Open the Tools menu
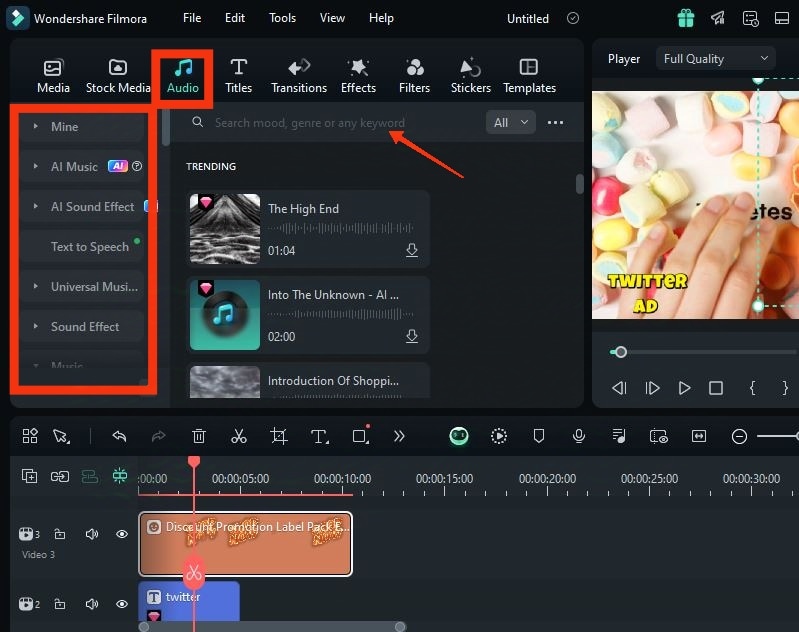Screen dimensions: 799x632 point(282,18)
